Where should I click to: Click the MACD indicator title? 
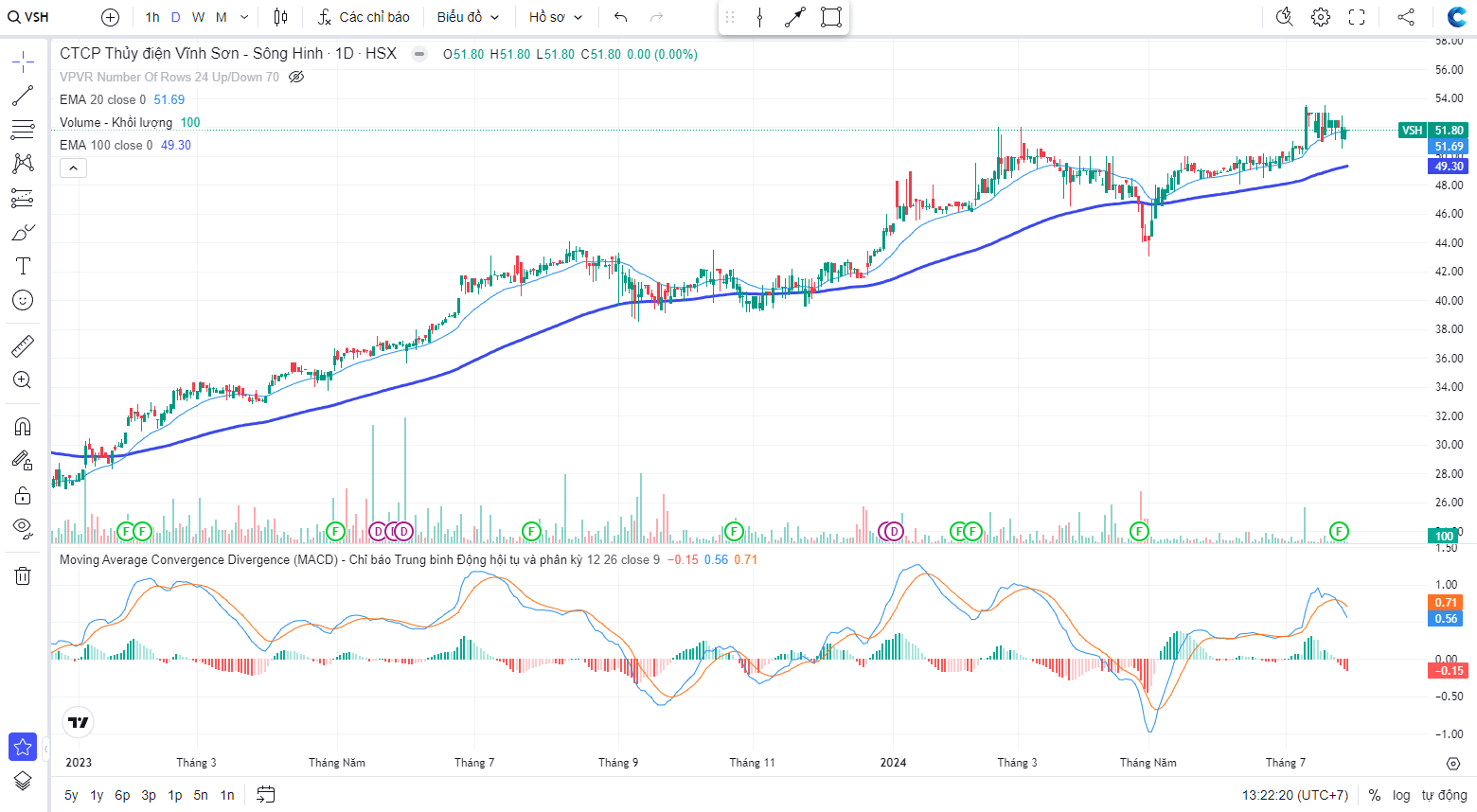tap(320, 559)
